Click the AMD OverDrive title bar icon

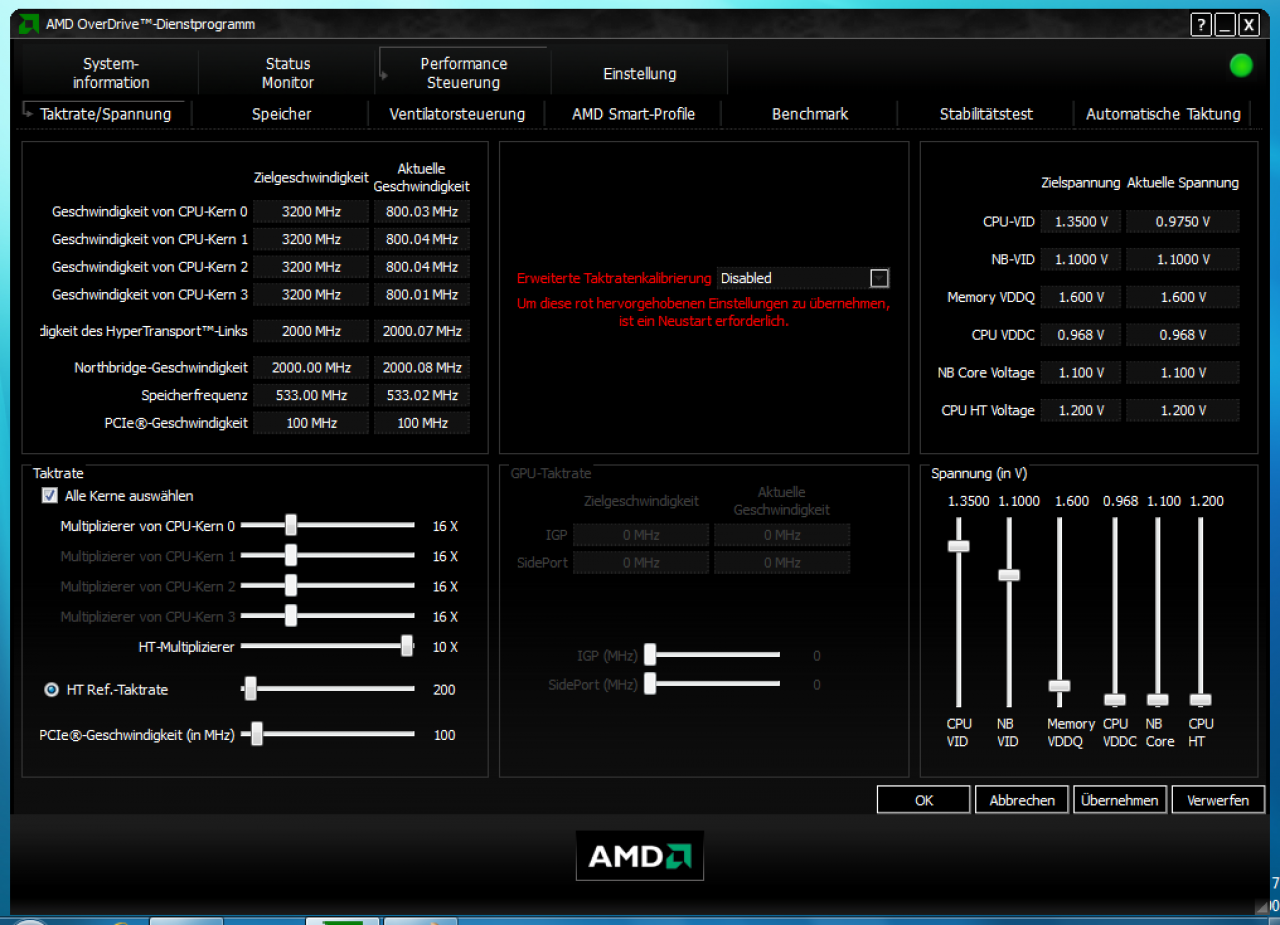(29, 24)
